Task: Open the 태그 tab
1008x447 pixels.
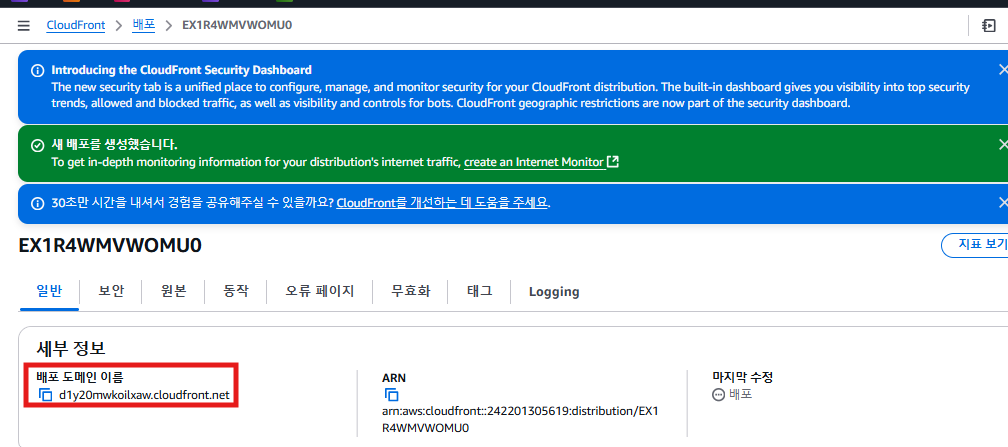Action: tap(480, 291)
